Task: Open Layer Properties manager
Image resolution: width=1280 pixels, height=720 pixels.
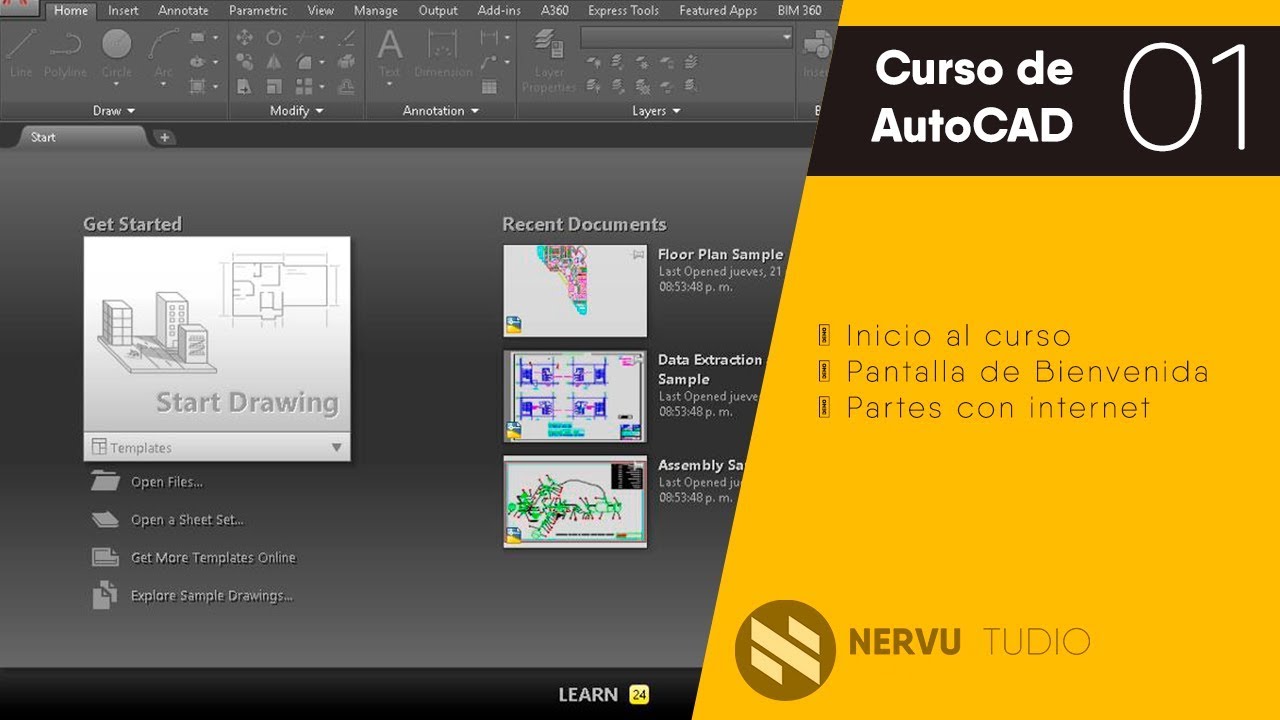Action: [x=548, y=60]
